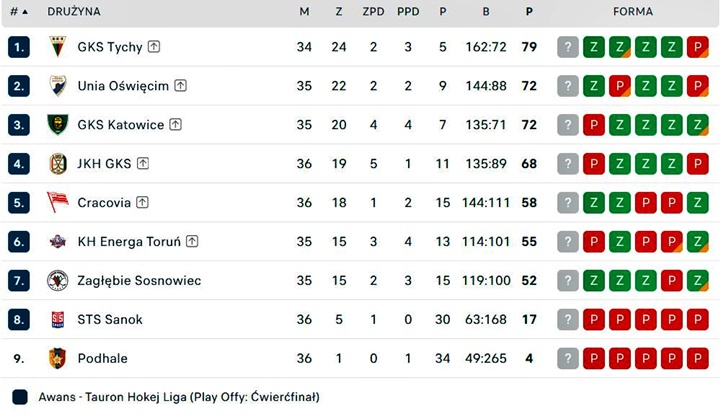
Task: Click the STS Sanok logo
Action: tap(58, 320)
